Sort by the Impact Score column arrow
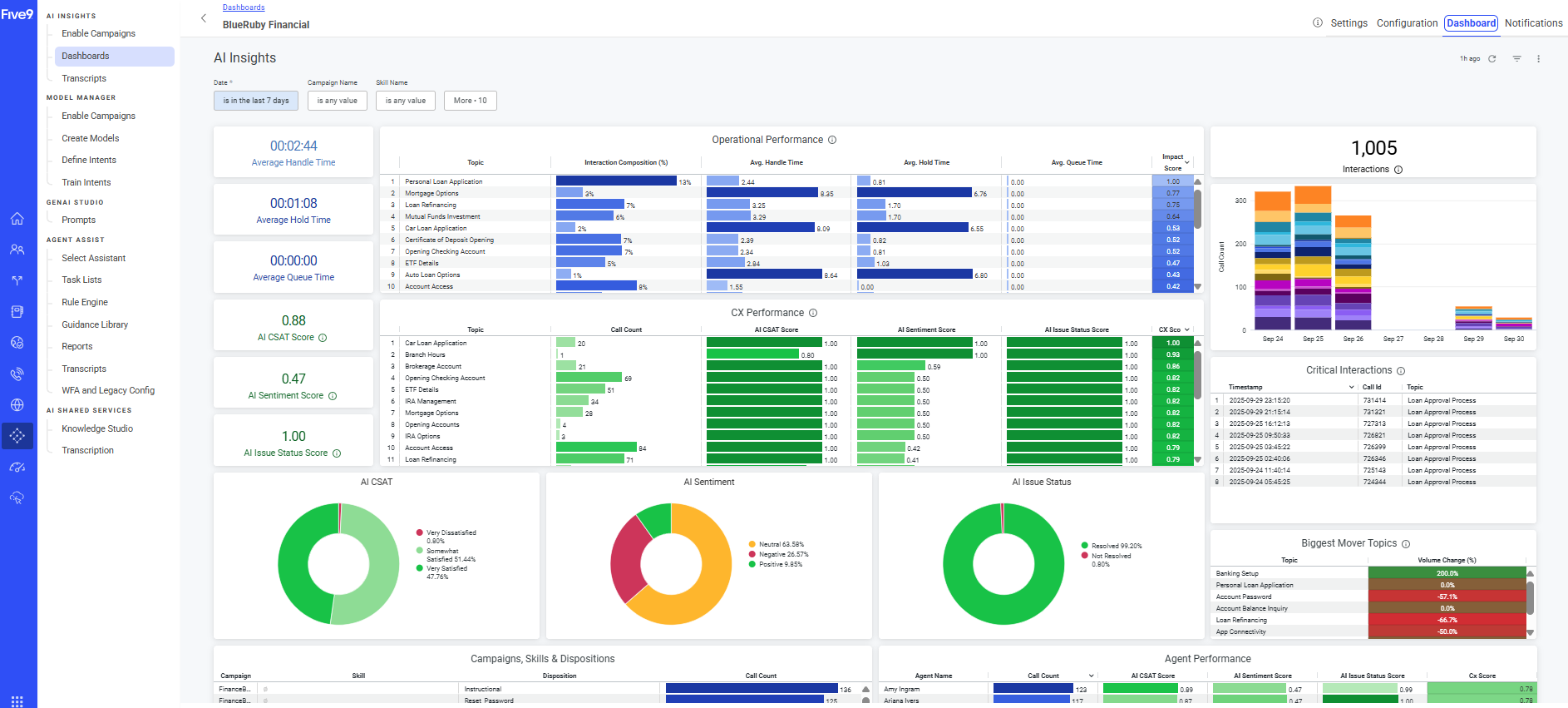Image resolution: width=1568 pixels, height=708 pixels. pos(1186,162)
